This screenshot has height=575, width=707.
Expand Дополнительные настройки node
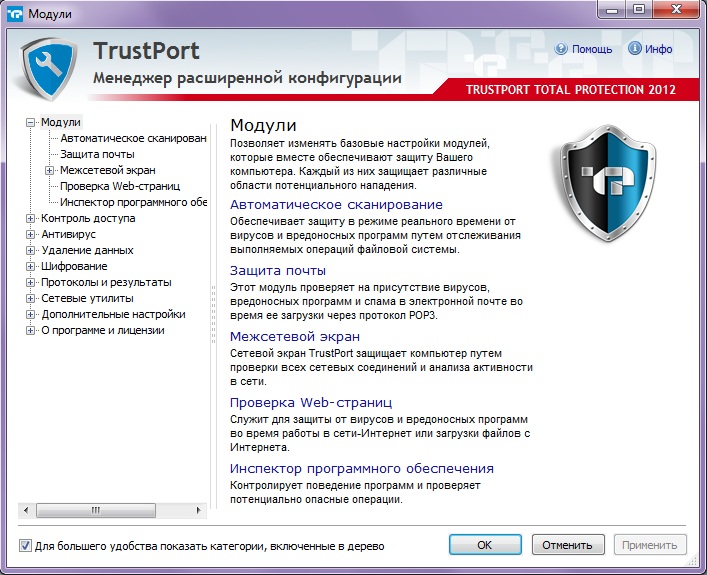30,314
